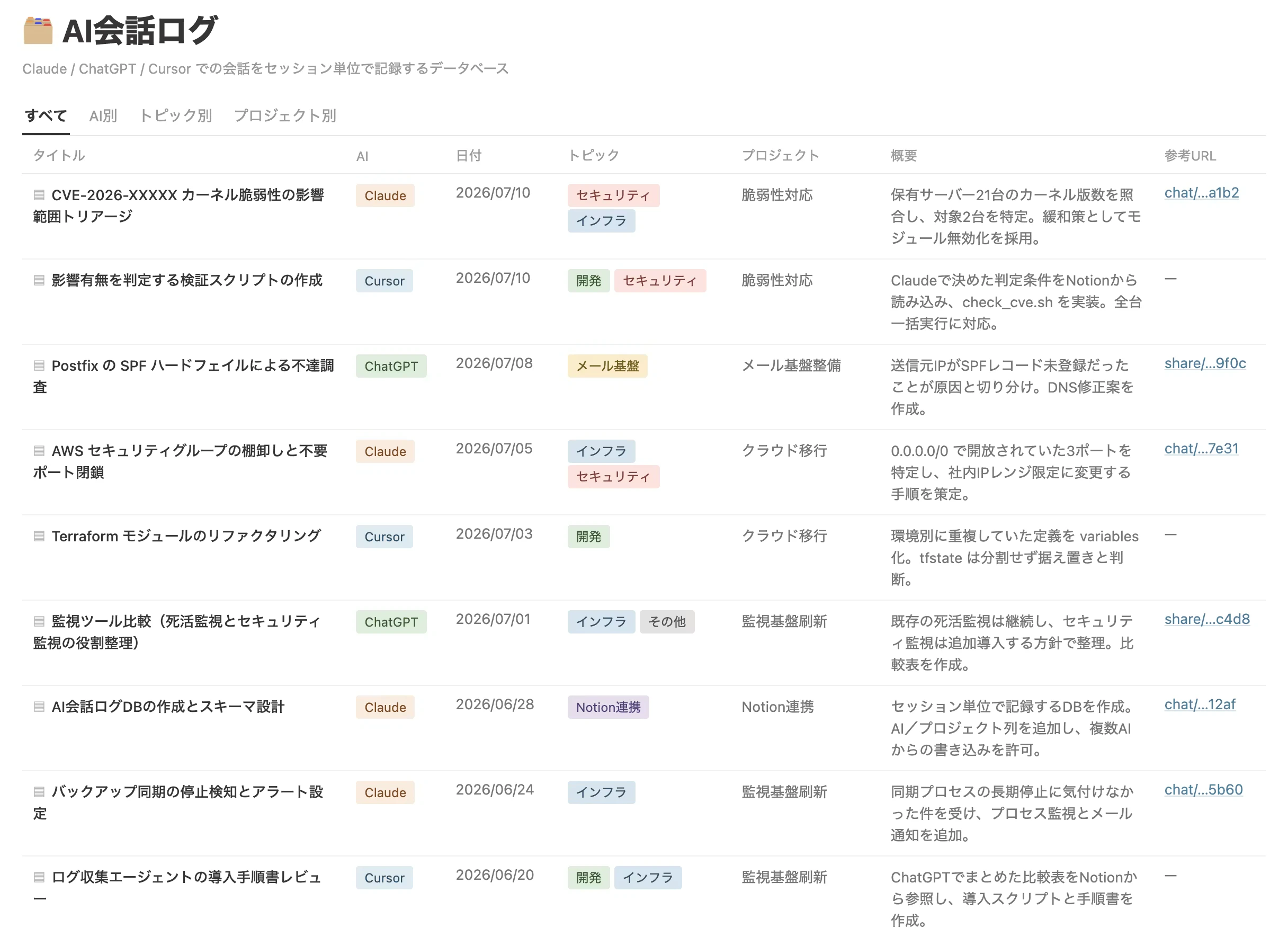Click the AI会話ログ card-box page icon
The image size is (1288, 928).
38,31
